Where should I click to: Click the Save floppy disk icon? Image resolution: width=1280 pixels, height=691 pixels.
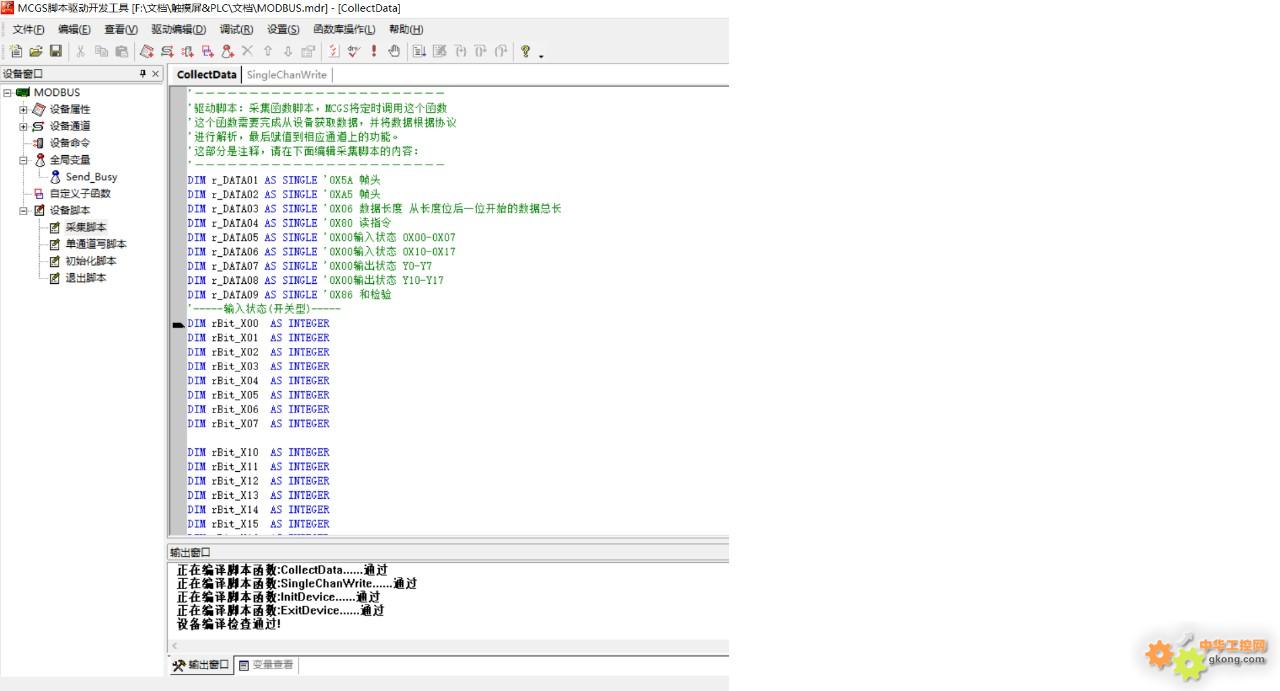pyautogui.click(x=56, y=51)
